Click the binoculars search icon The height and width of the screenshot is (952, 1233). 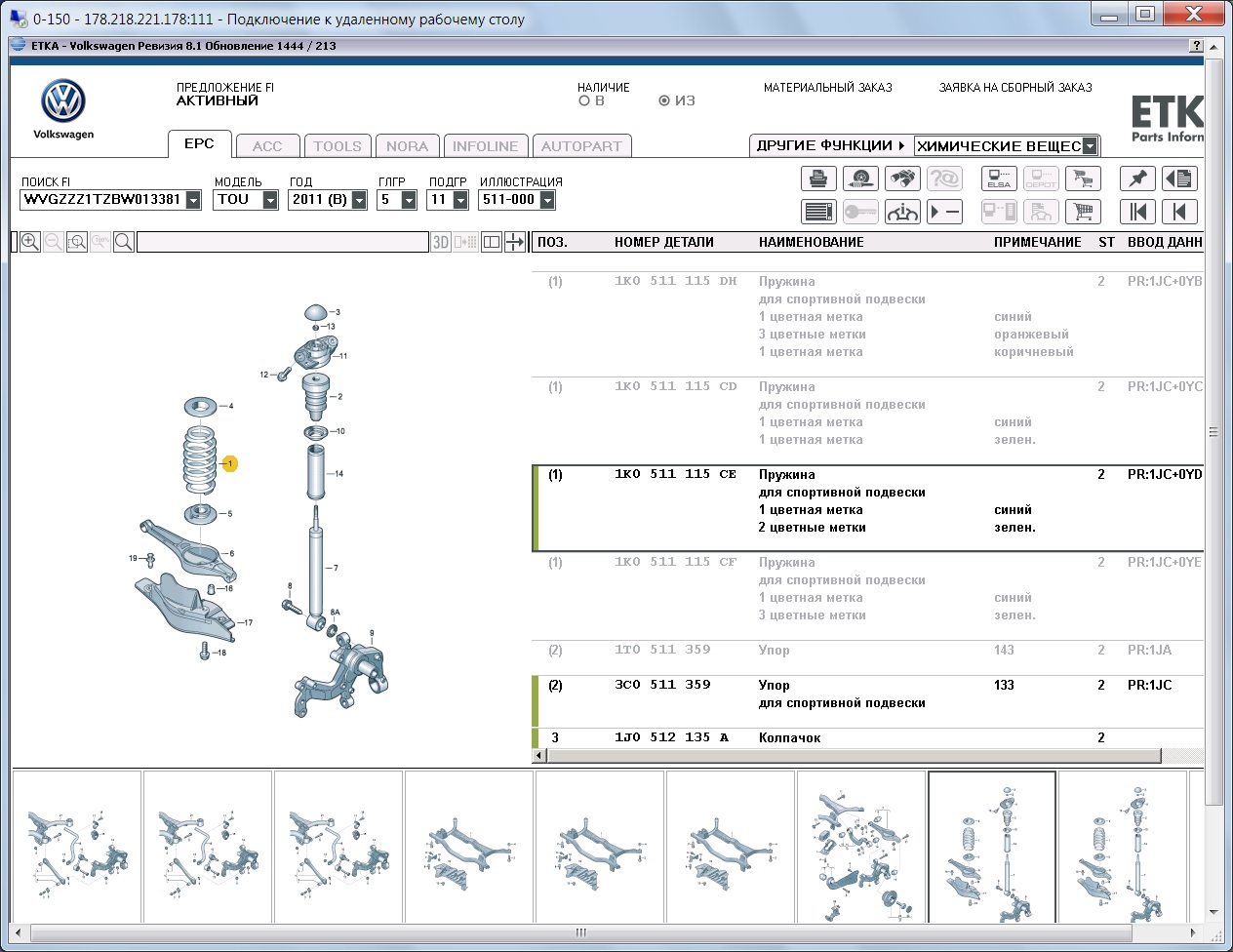click(x=902, y=178)
